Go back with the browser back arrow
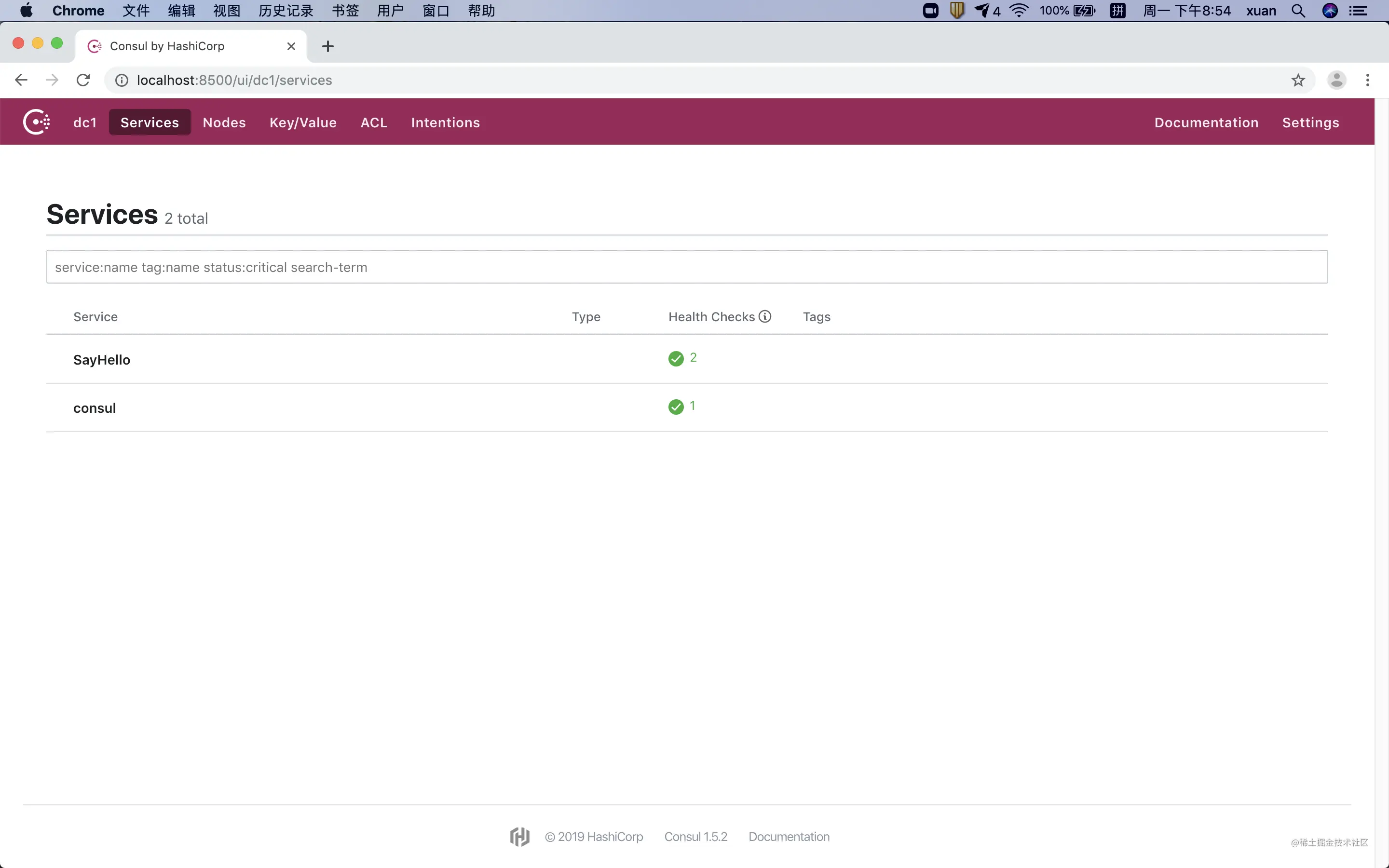 pyautogui.click(x=21, y=80)
